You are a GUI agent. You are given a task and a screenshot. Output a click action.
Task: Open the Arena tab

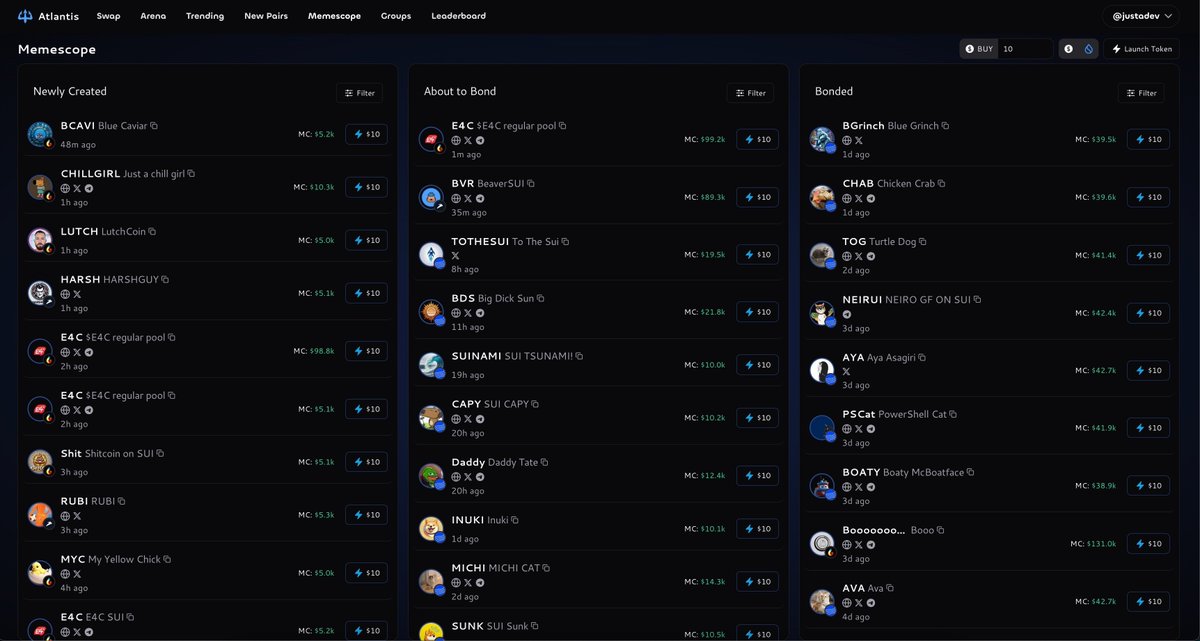[x=153, y=16]
